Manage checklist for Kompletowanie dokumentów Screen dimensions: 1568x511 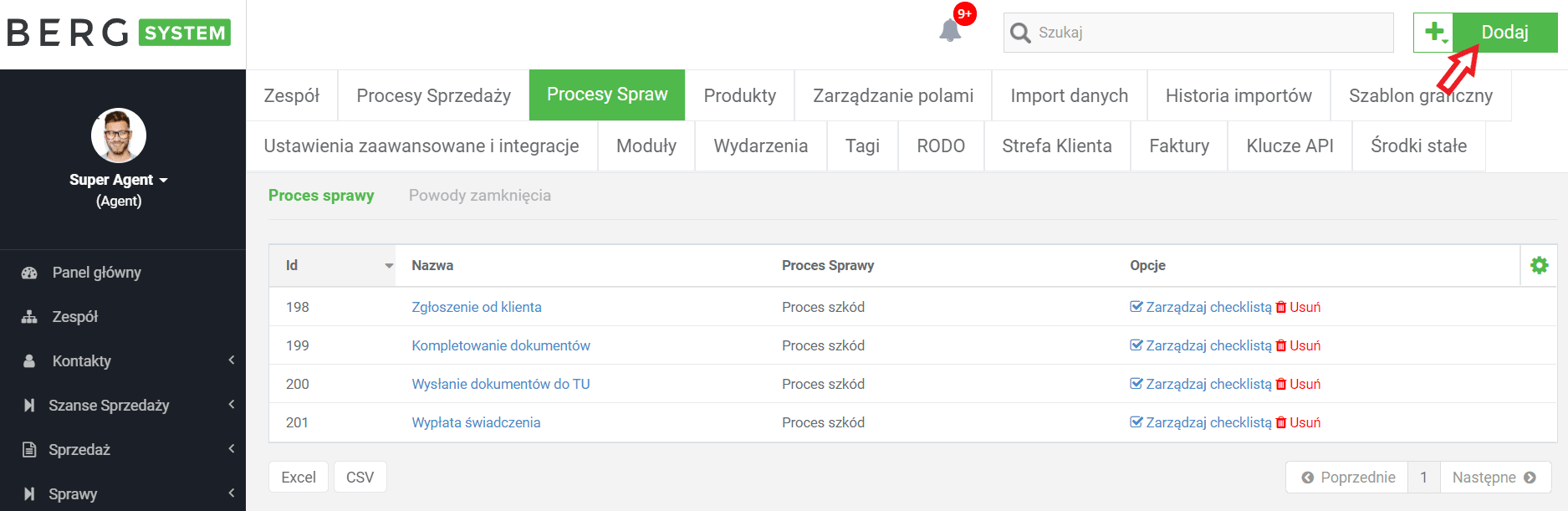click(1200, 345)
